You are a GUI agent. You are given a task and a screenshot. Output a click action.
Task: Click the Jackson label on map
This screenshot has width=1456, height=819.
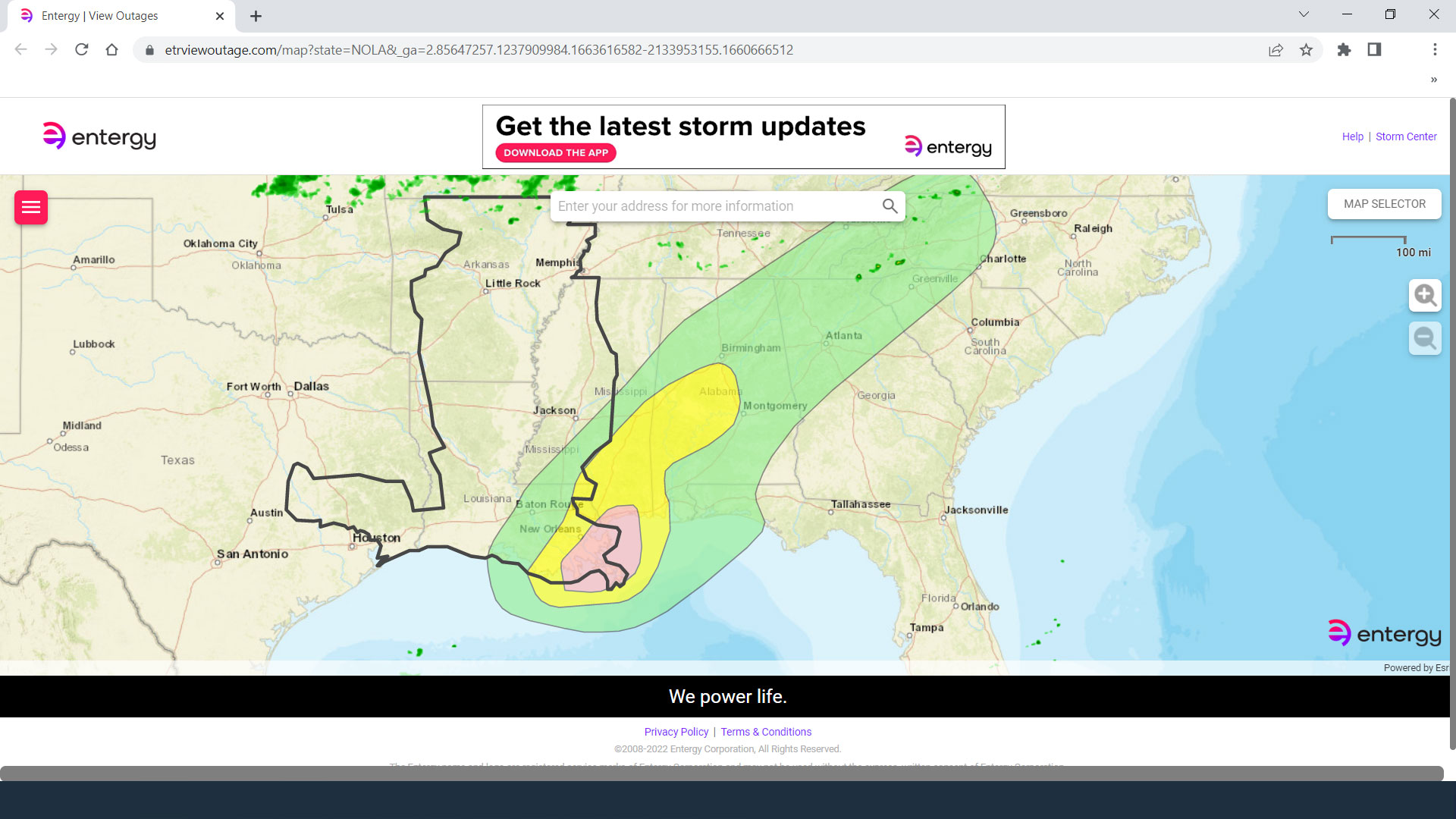click(554, 410)
